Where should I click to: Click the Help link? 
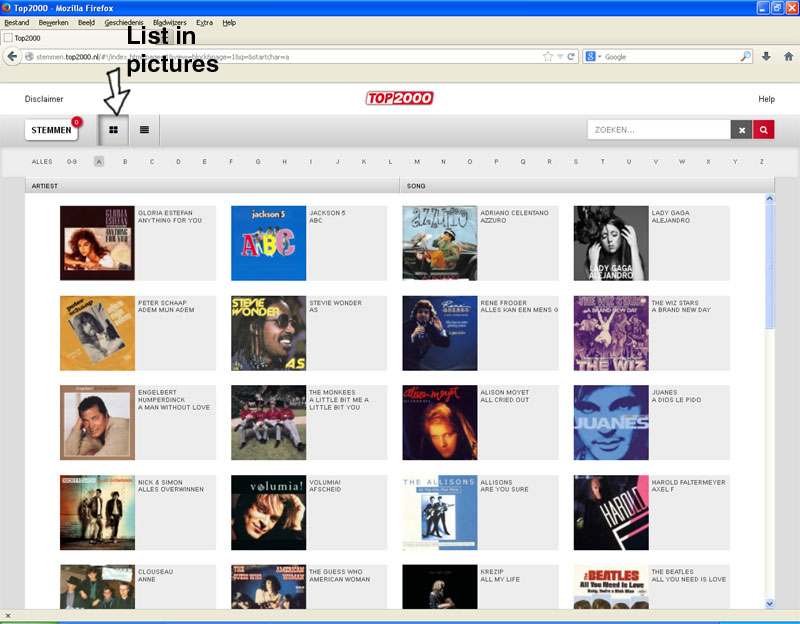point(766,99)
